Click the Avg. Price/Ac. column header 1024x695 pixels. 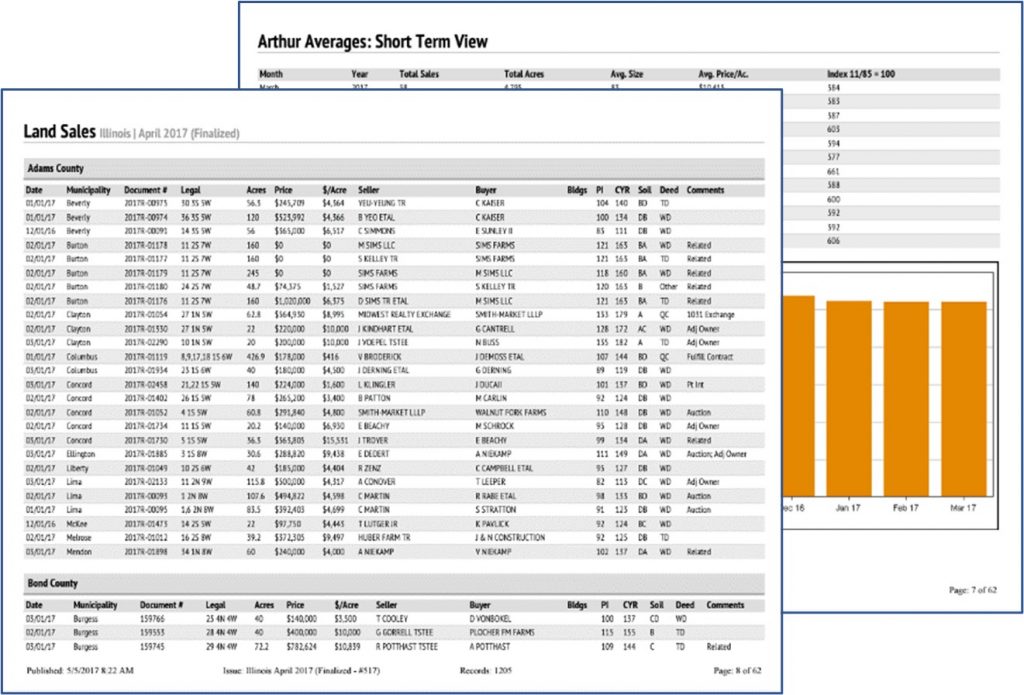729,74
